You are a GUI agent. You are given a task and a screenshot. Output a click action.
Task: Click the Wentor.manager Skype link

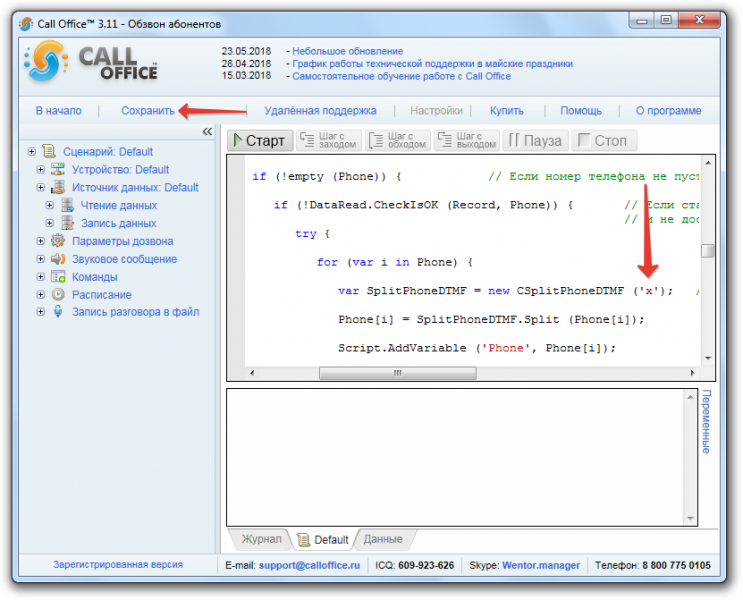coord(541,565)
